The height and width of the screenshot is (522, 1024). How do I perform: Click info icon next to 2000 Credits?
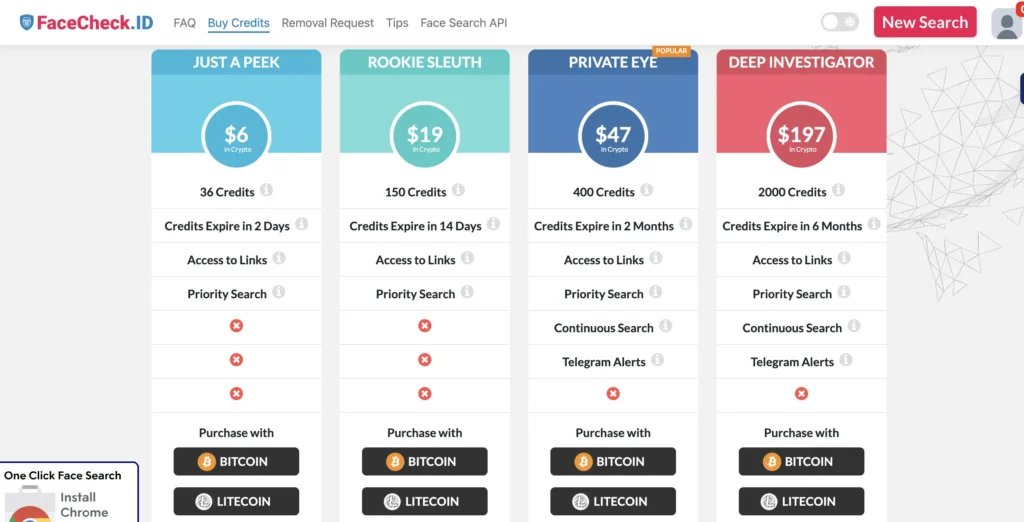[838, 190]
